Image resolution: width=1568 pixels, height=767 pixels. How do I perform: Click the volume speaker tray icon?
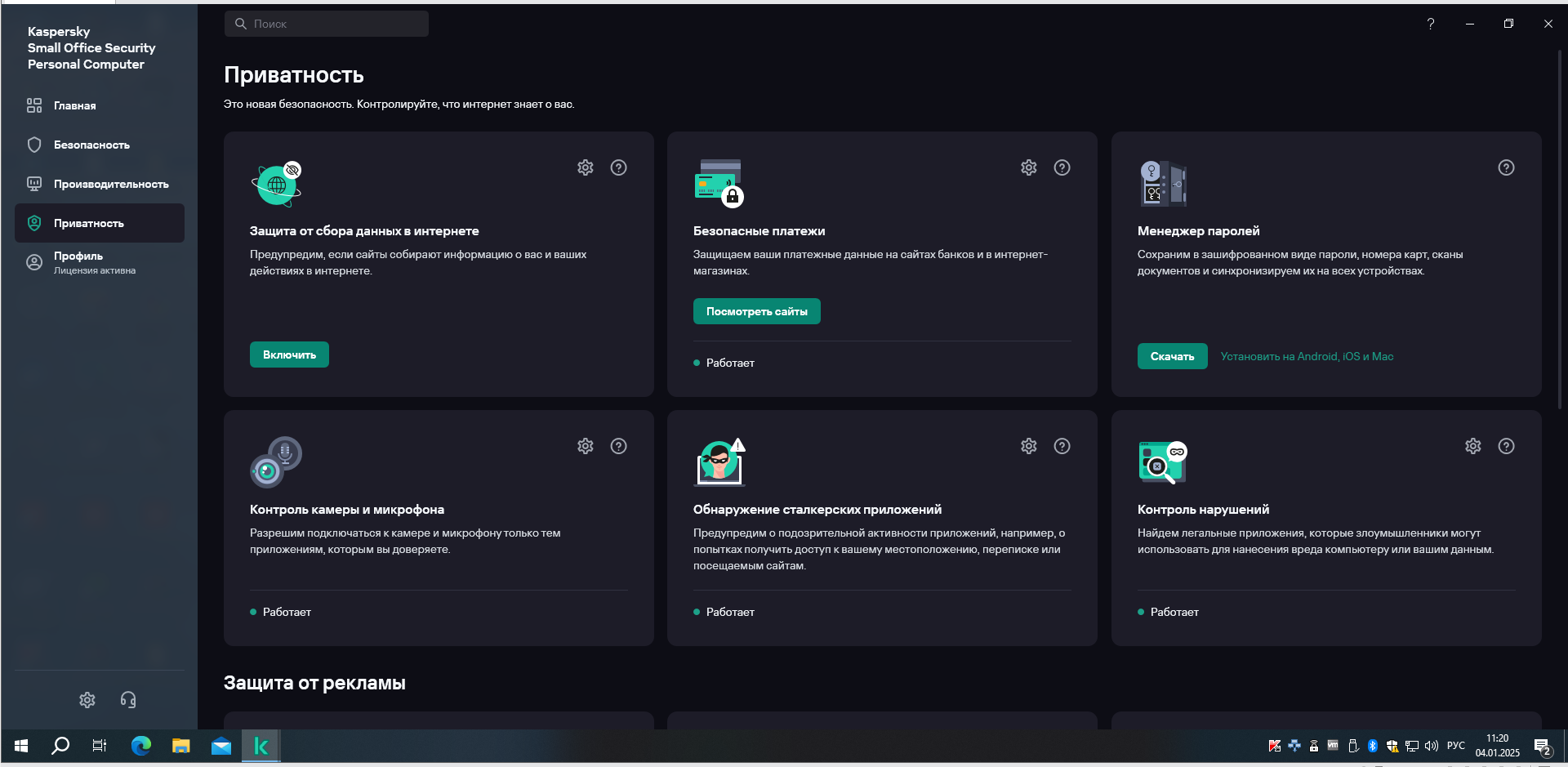pos(1432,746)
